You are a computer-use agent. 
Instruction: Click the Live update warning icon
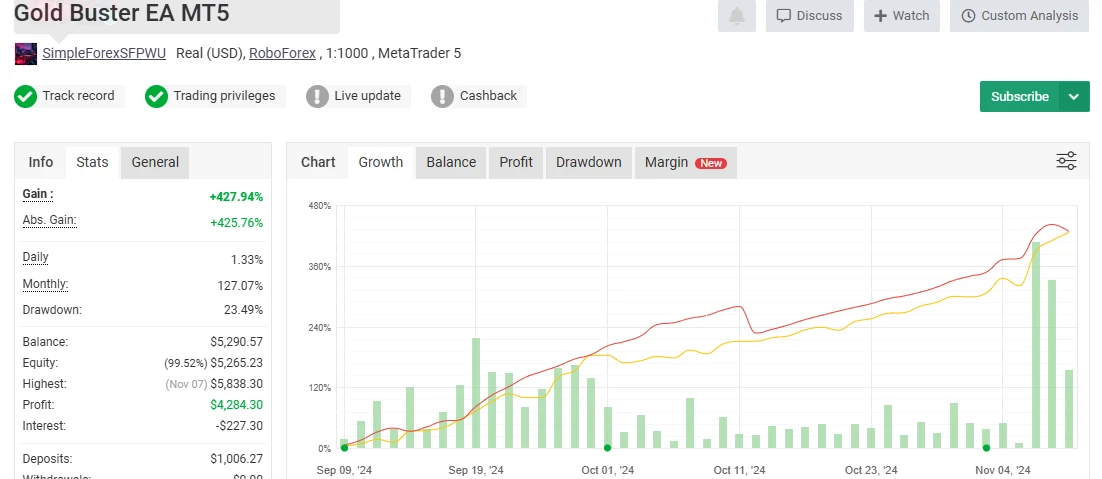tap(317, 96)
